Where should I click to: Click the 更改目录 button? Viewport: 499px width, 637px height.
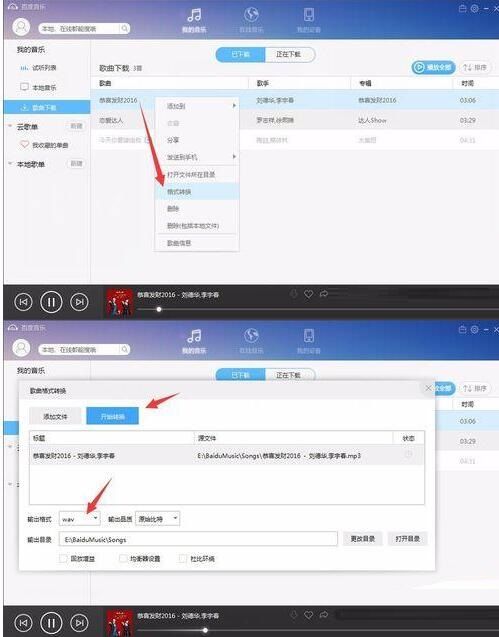click(362, 539)
